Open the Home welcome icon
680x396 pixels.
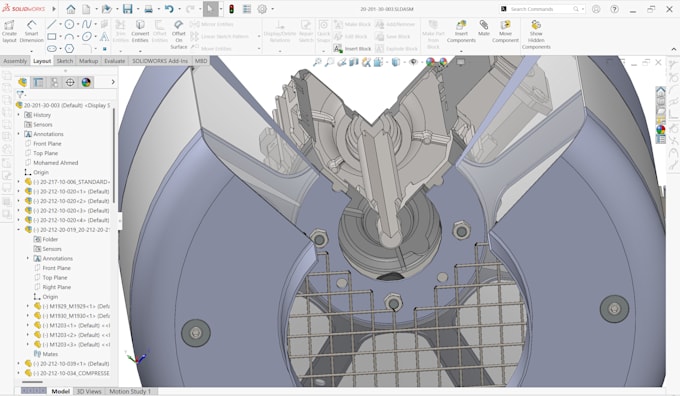click(71, 9)
